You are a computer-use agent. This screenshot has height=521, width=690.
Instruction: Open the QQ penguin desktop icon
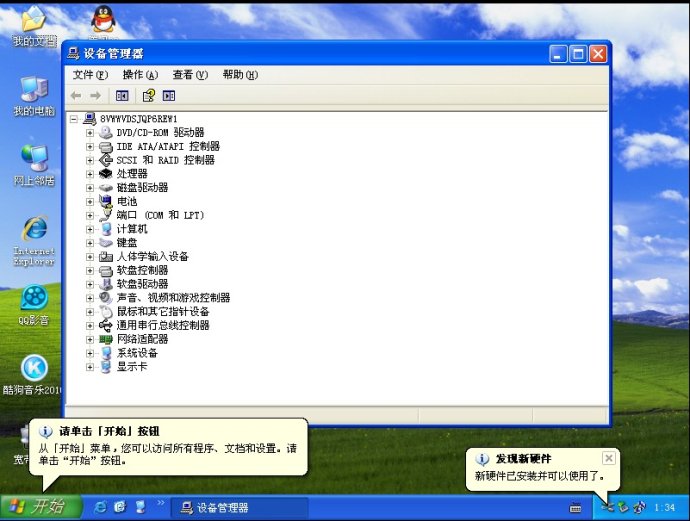click(103, 21)
